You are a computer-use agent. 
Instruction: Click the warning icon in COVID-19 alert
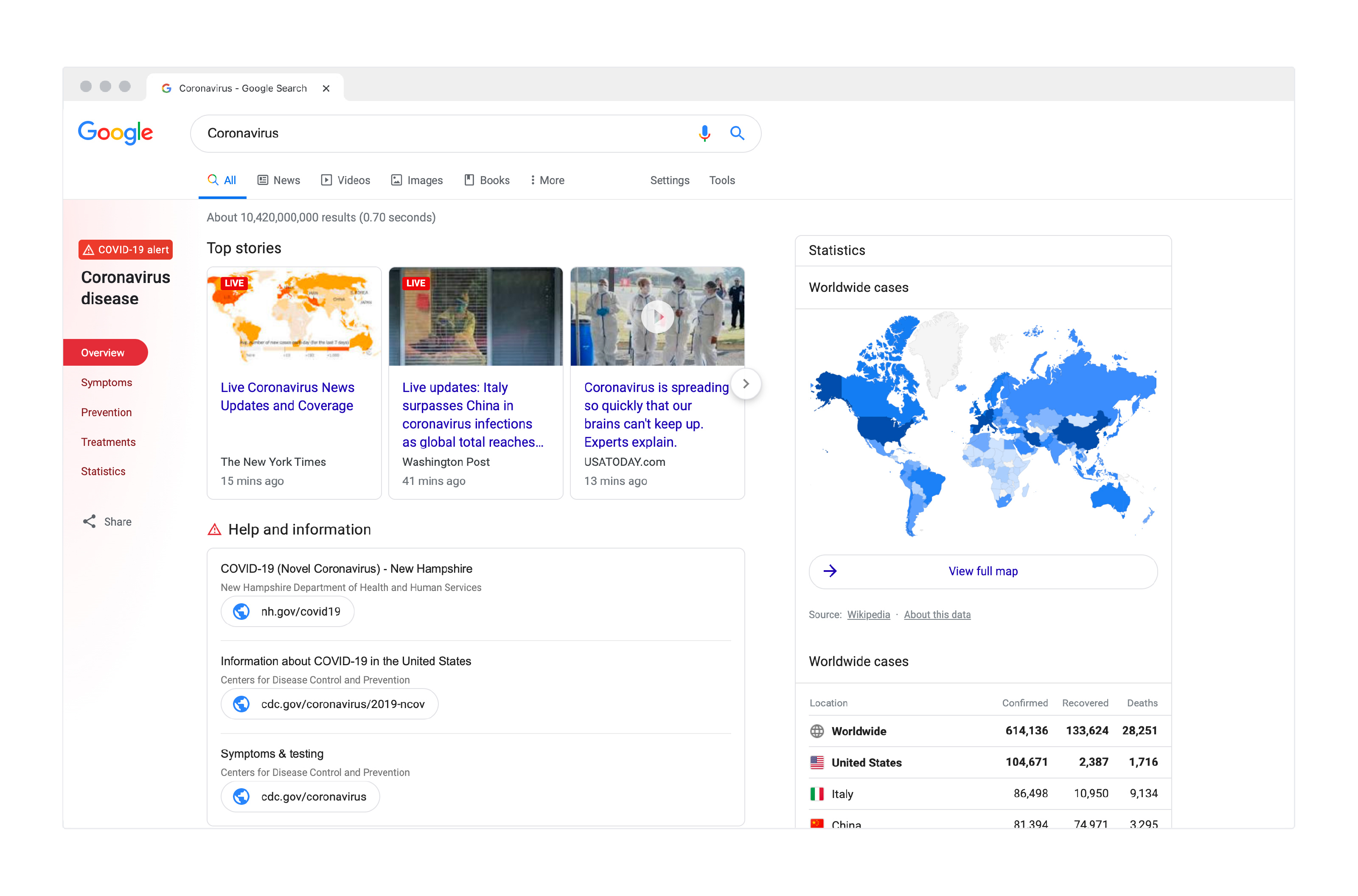[89, 250]
